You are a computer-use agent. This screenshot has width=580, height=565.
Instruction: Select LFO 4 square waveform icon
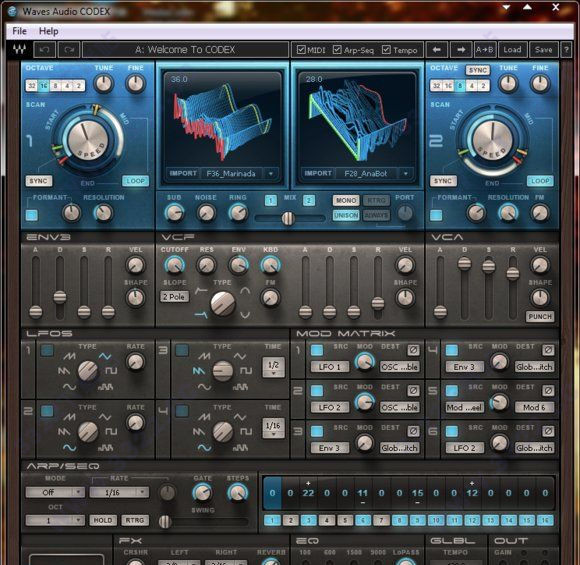pyautogui.click(x=246, y=431)
